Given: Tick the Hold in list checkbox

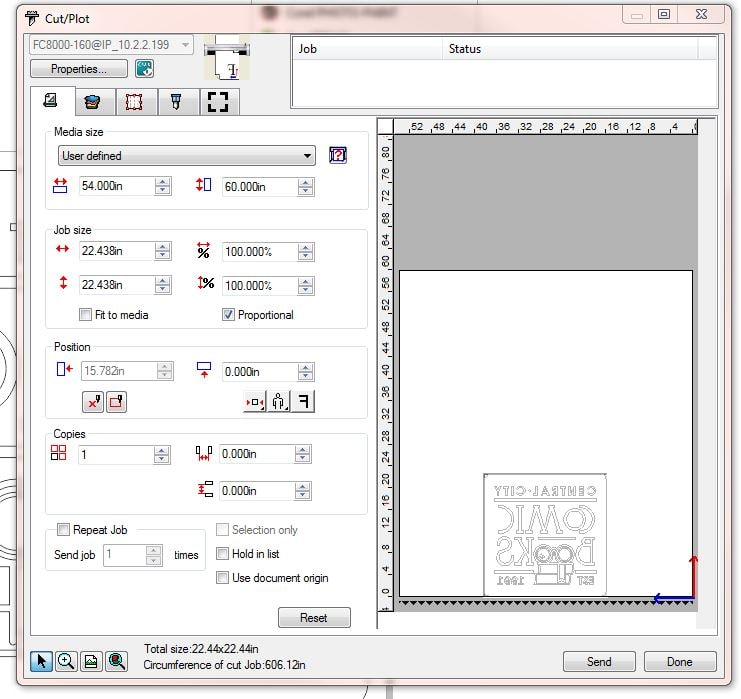Looking at the screenshot, I should [223, 554].
